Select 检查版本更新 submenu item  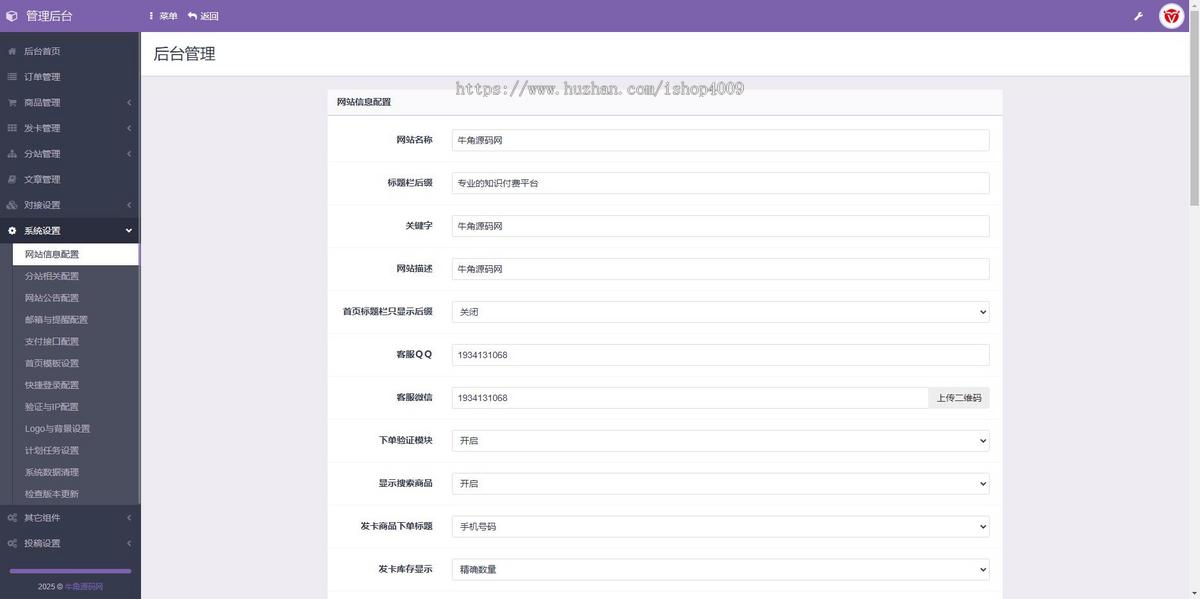click(75, 494)
